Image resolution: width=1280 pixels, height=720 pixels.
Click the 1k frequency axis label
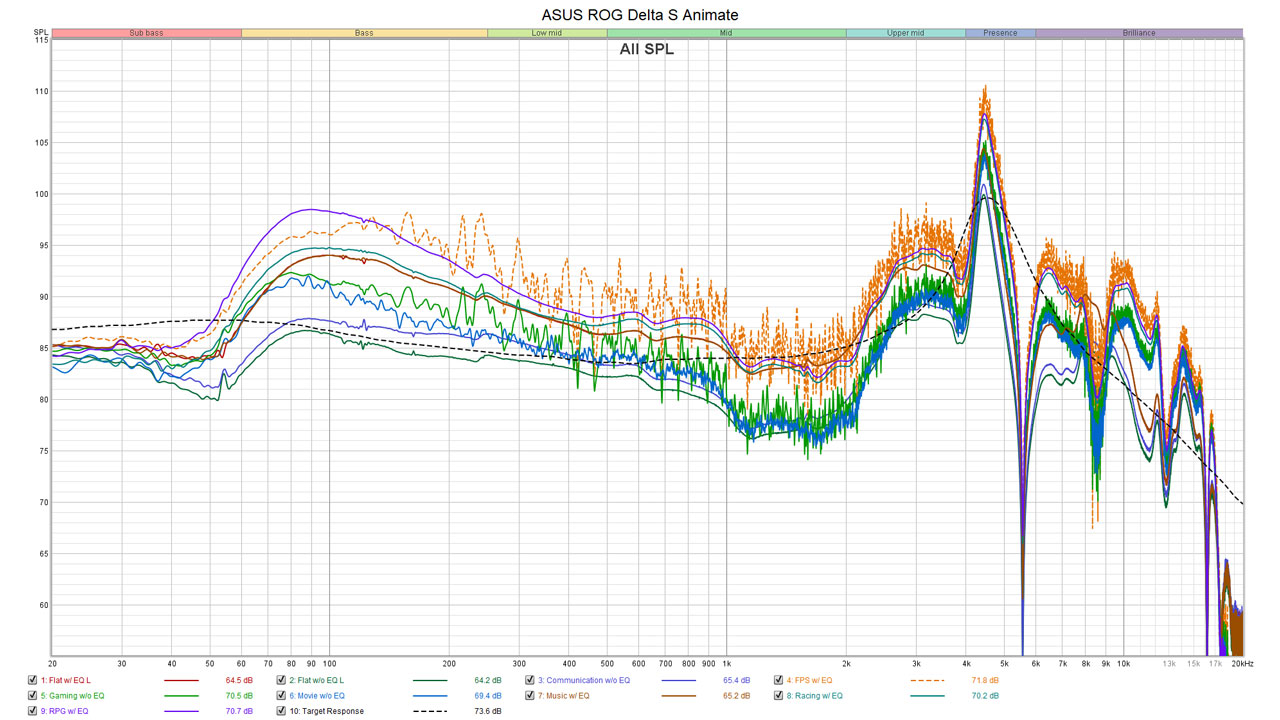tap(727, 664)
